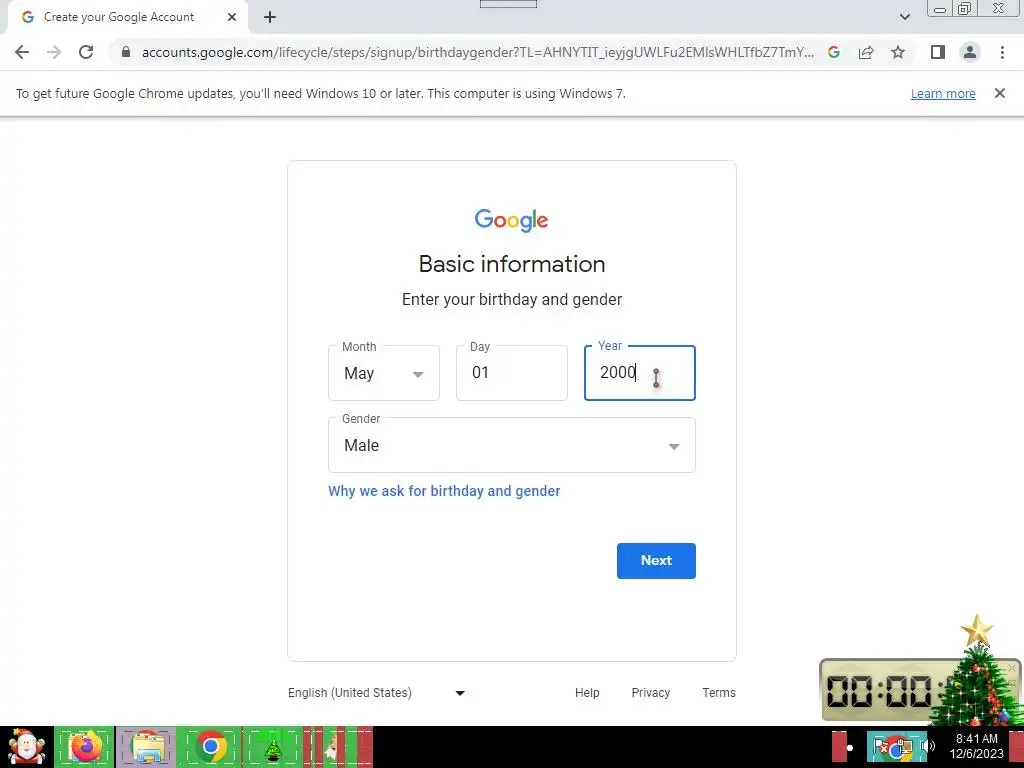Bookmark this page with the star
This screenshot has width=1024, height=768.
[898, 52]
